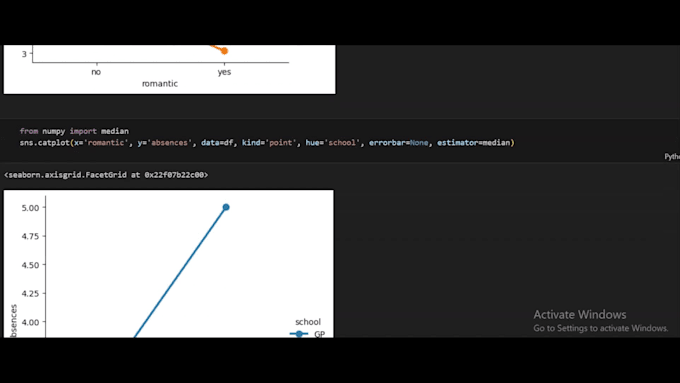This screenshot has width=680, height=383.
Task: Click the Python language label of the cell
Action: (672, 157)
